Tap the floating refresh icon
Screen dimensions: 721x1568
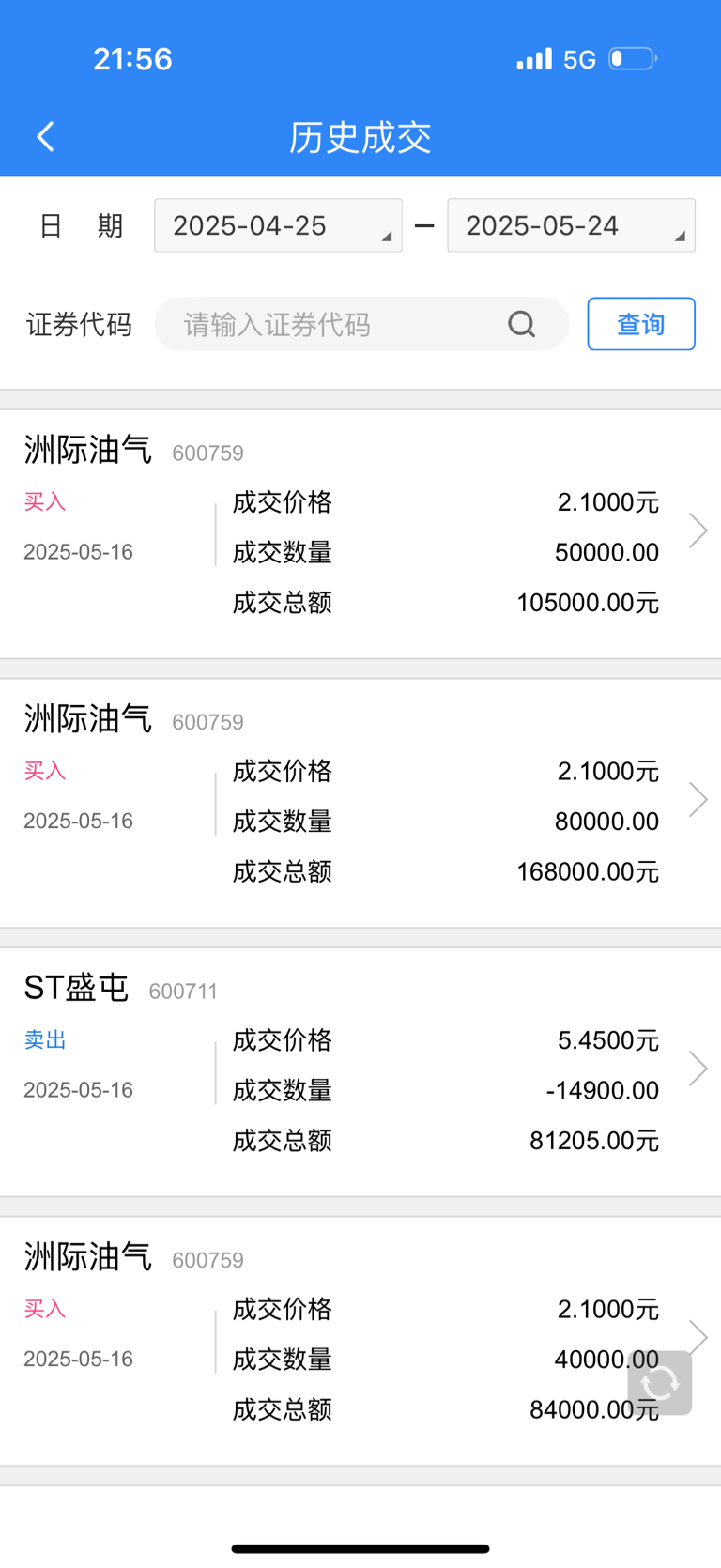click(660, 1382)
